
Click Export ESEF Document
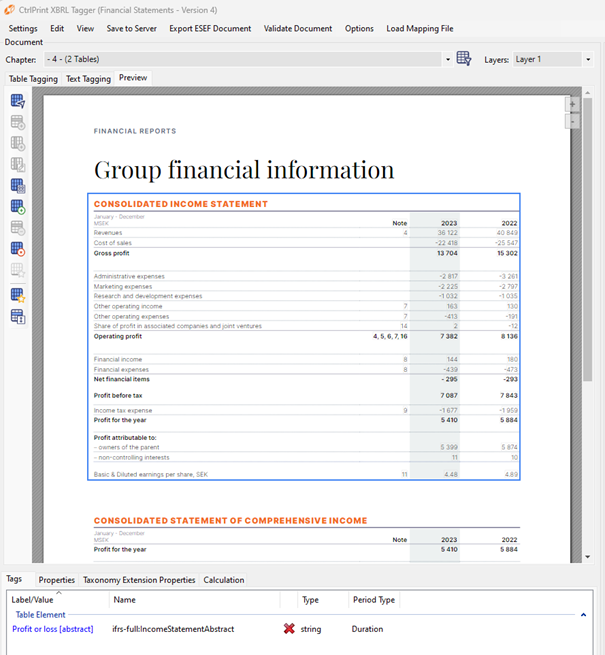210,28
